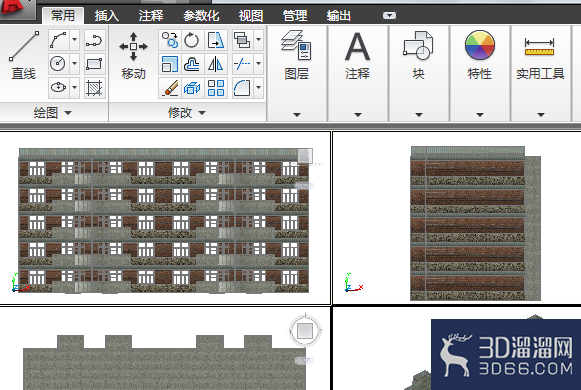Select the stretch tool icon

point(216,40)
